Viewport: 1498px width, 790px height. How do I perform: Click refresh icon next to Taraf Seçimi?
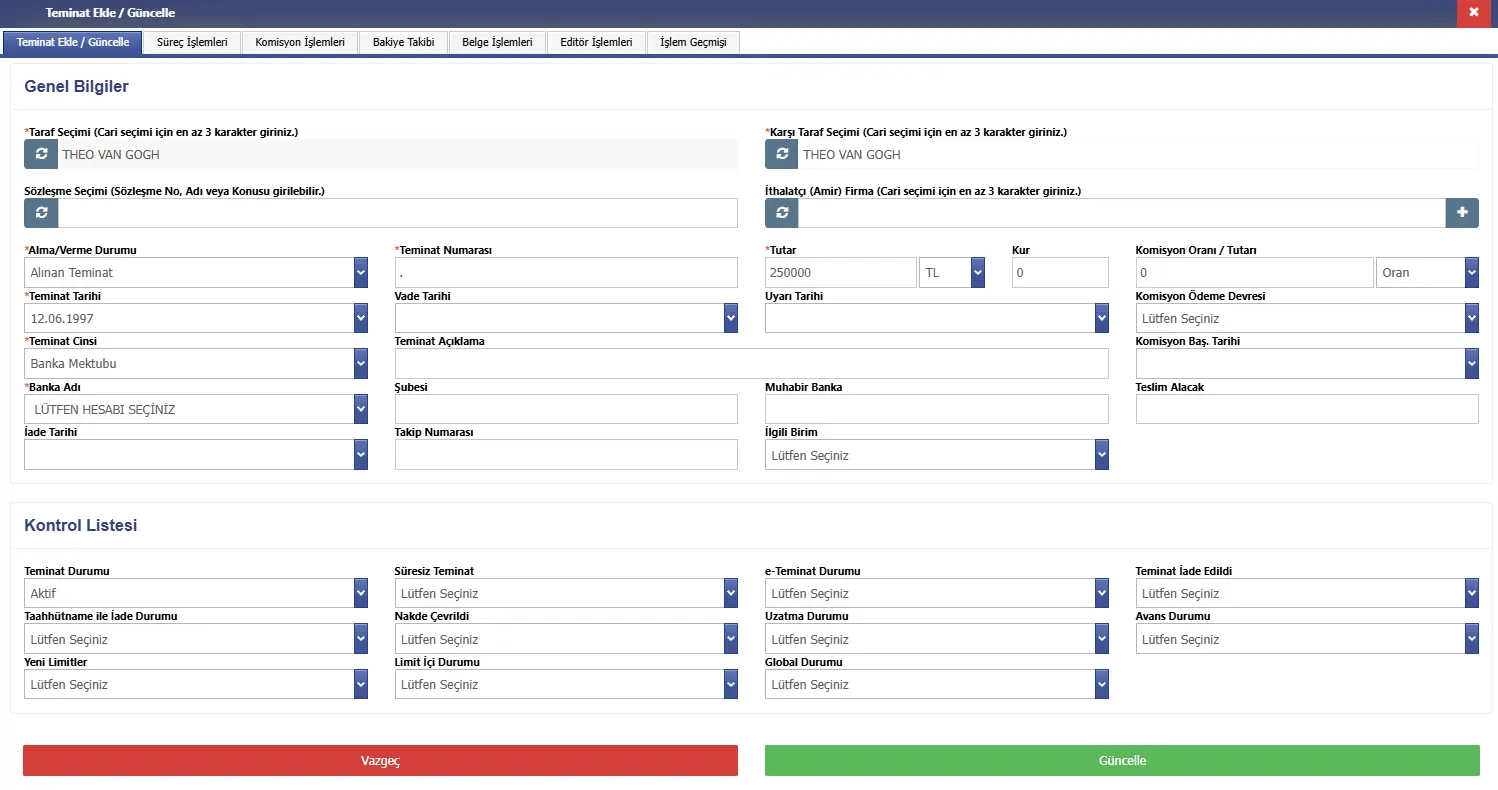pyautogui.click(x=41, y=154)
